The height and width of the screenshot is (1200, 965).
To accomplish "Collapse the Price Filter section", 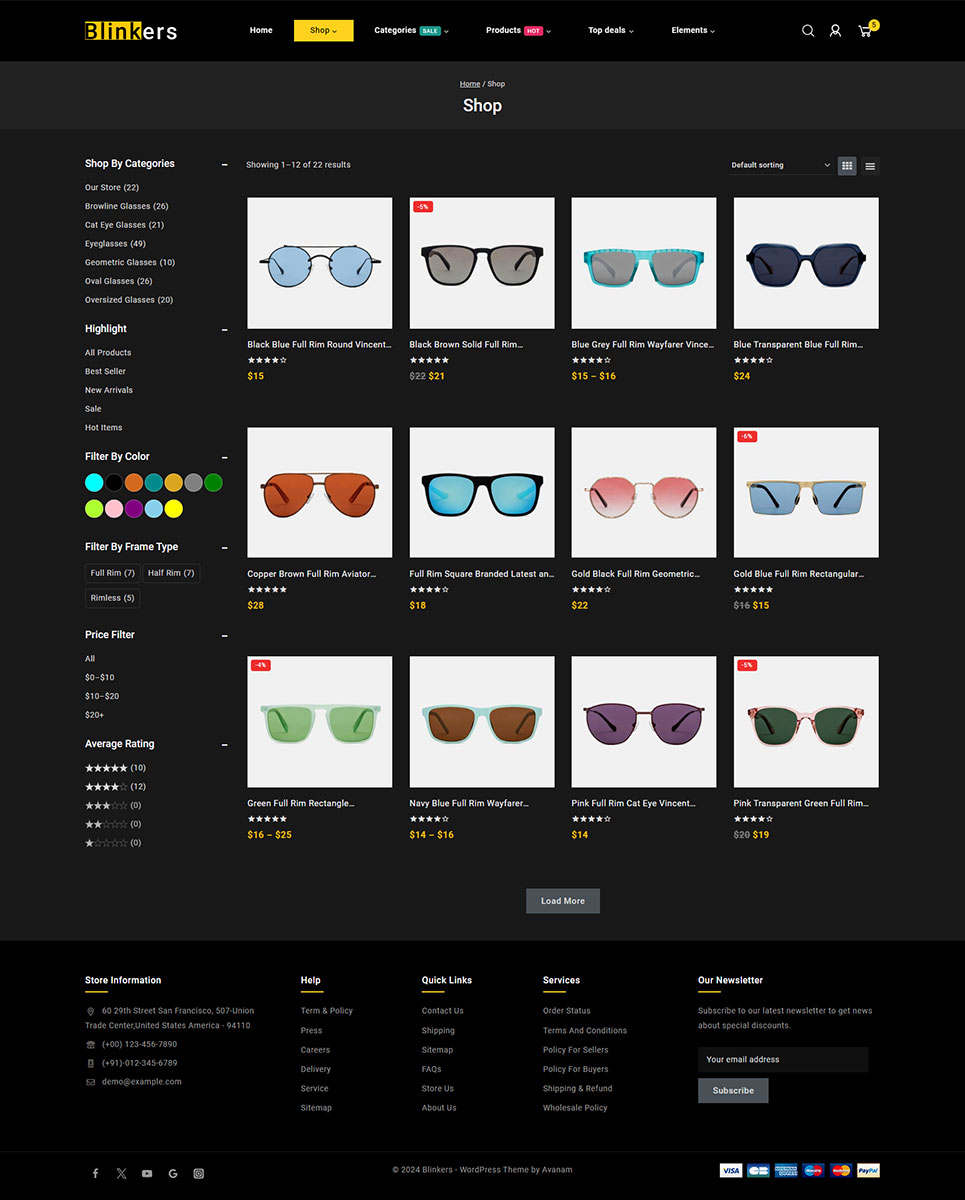I will click(x=224, y=636).
